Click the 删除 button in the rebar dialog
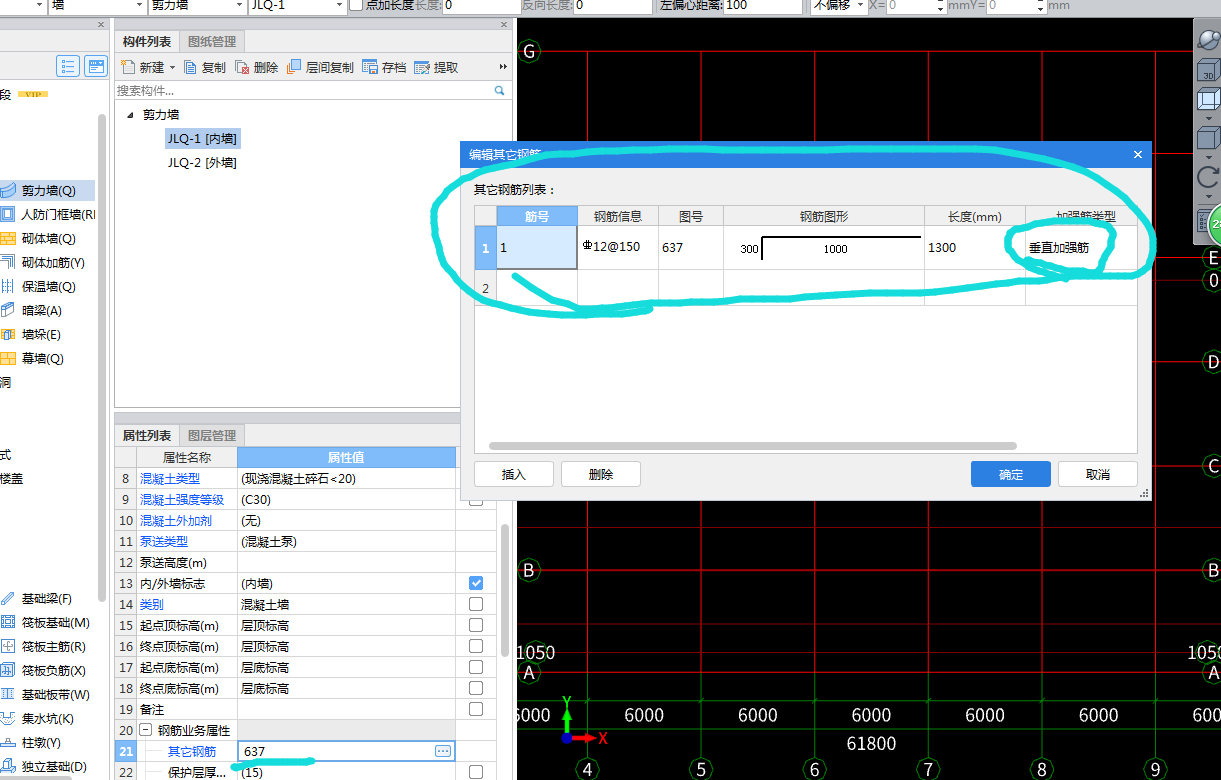Image resolution: width=1221 pixels, height=780 pixels. [600, 474]
